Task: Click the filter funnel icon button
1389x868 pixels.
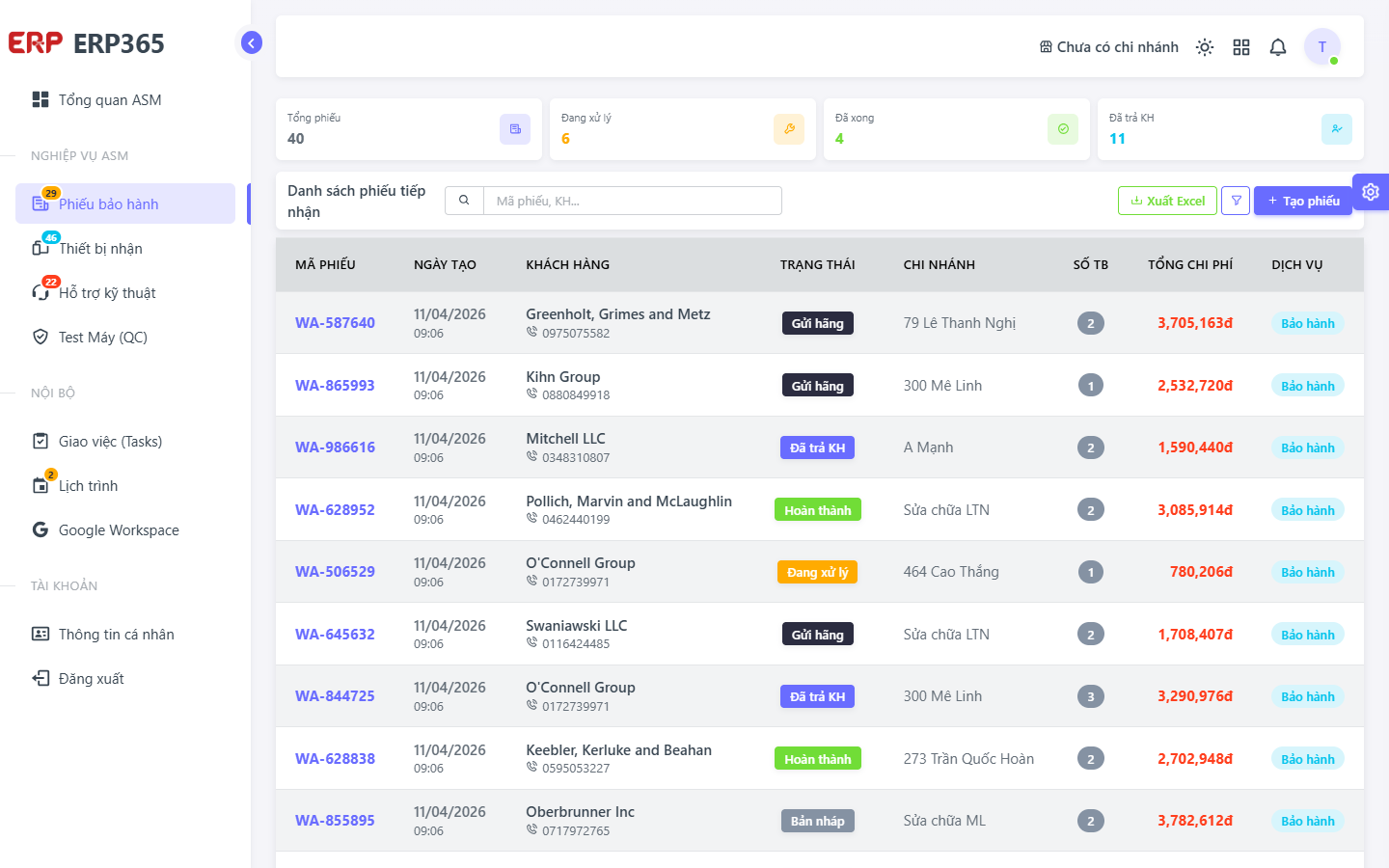Action: (1236, 201)
